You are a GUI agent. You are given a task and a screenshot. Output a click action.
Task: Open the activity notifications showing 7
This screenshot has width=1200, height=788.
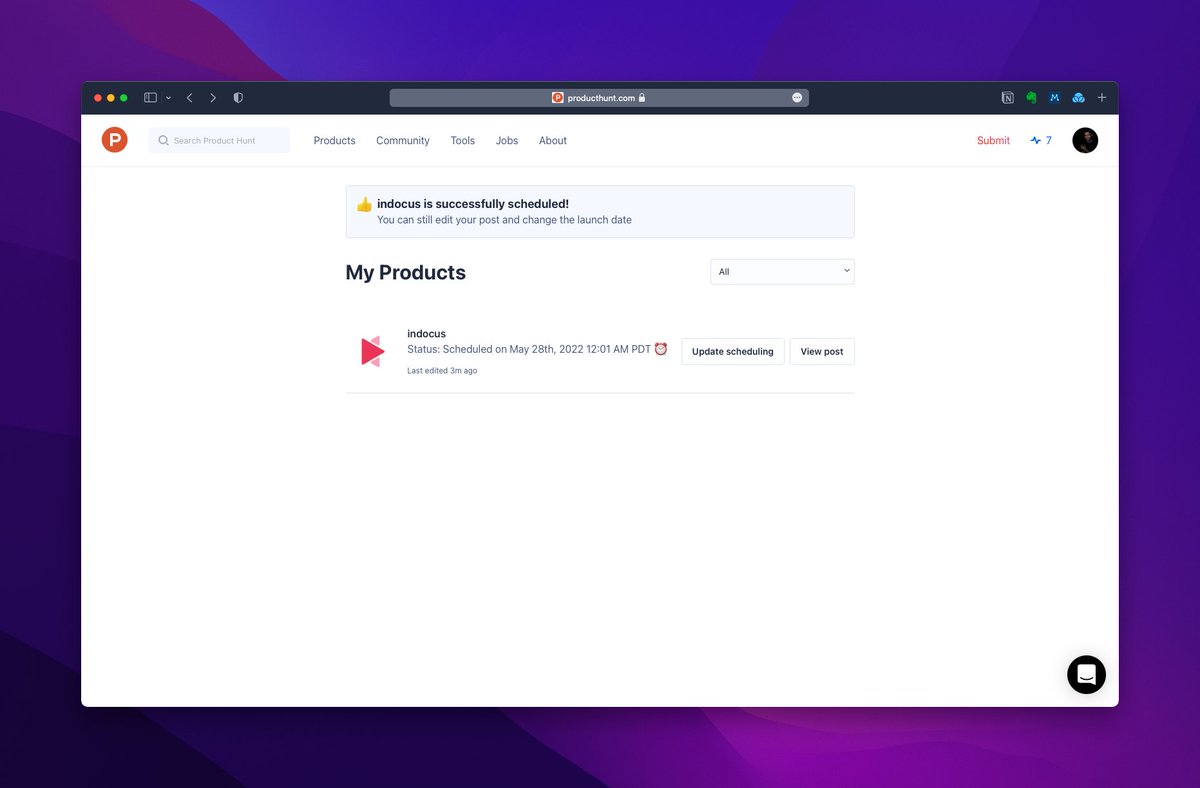pyautogui.click(x=1041, y=141)
